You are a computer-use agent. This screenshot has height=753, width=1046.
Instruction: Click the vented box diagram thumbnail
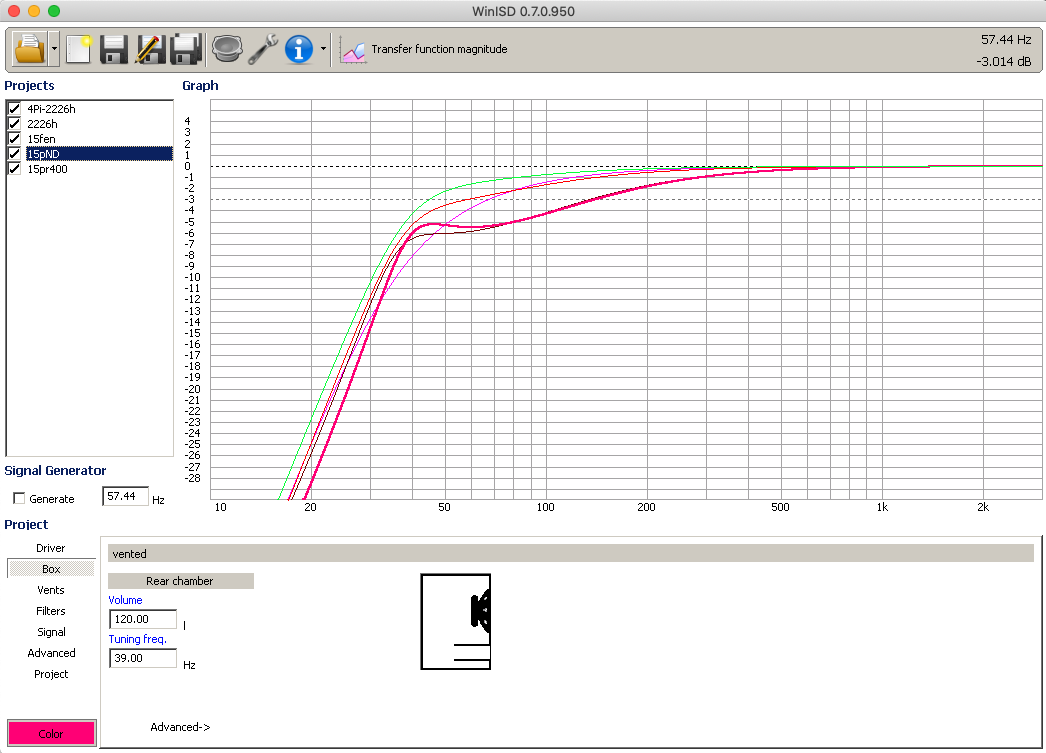point(456,622)
